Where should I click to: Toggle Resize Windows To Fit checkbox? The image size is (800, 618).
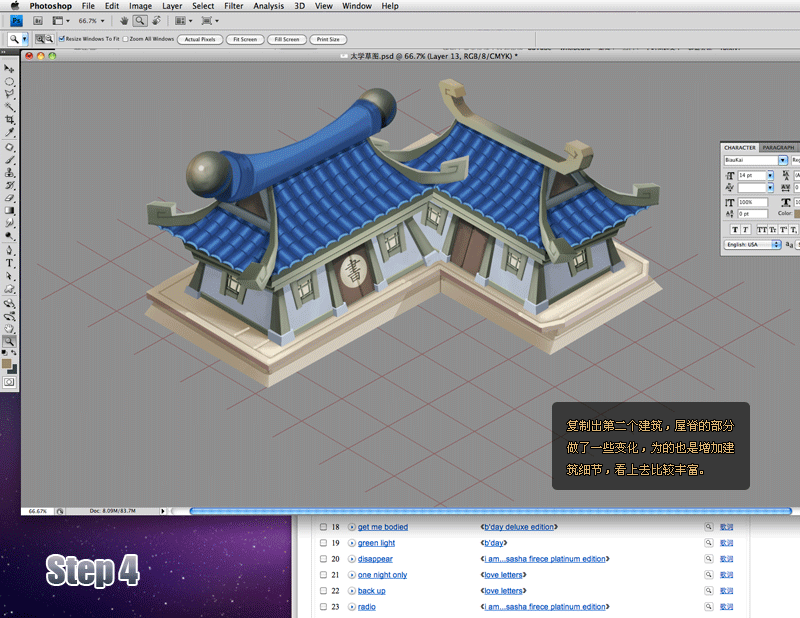tap(62, 39)
